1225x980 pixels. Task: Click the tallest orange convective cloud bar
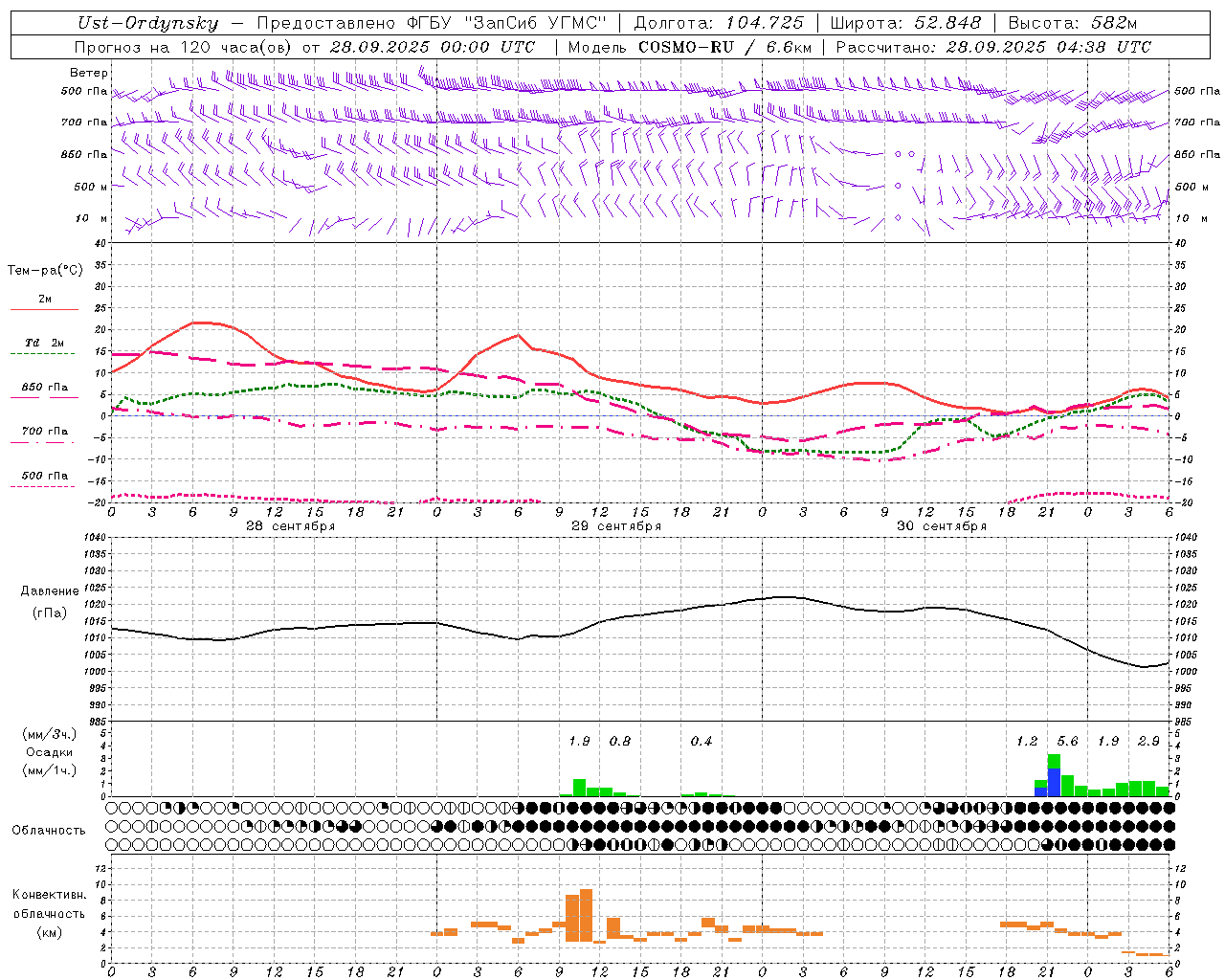[x=586, y=916]
